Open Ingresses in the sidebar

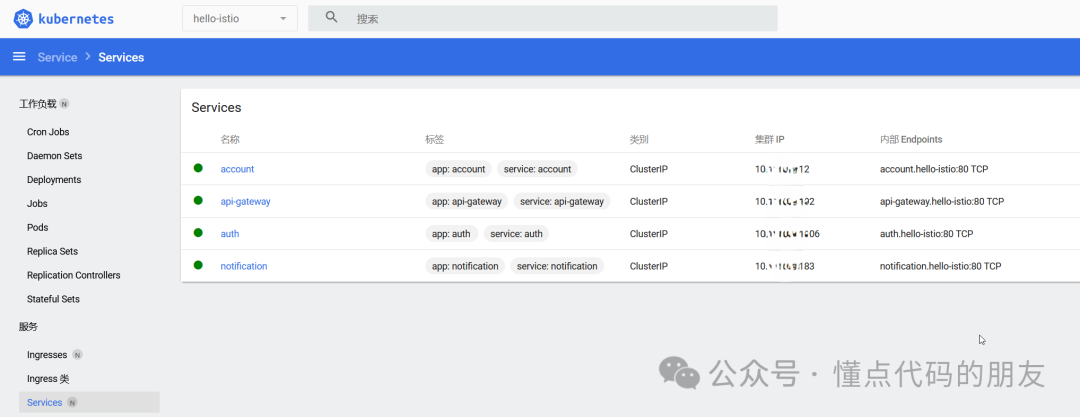(x=47, y=355)
